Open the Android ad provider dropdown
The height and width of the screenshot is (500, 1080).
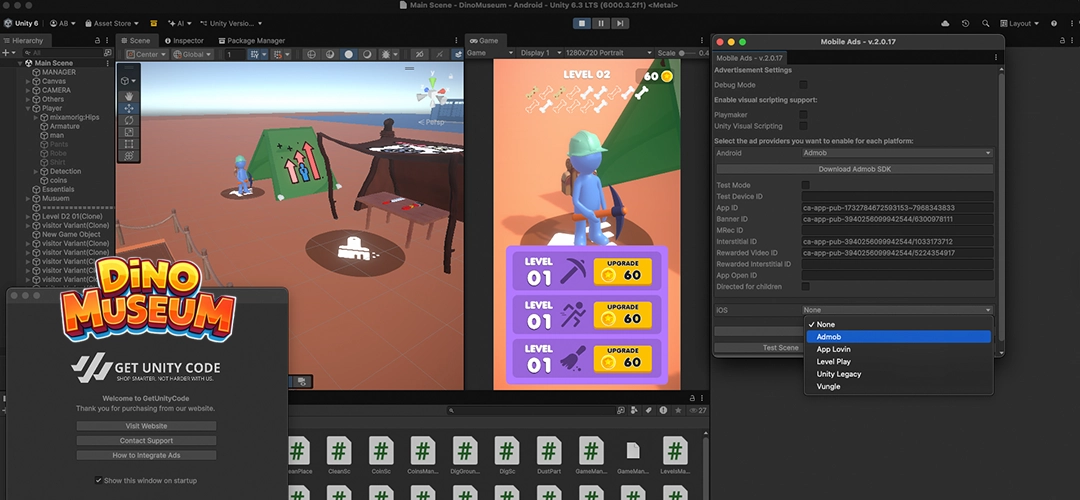tap(897, 153)
